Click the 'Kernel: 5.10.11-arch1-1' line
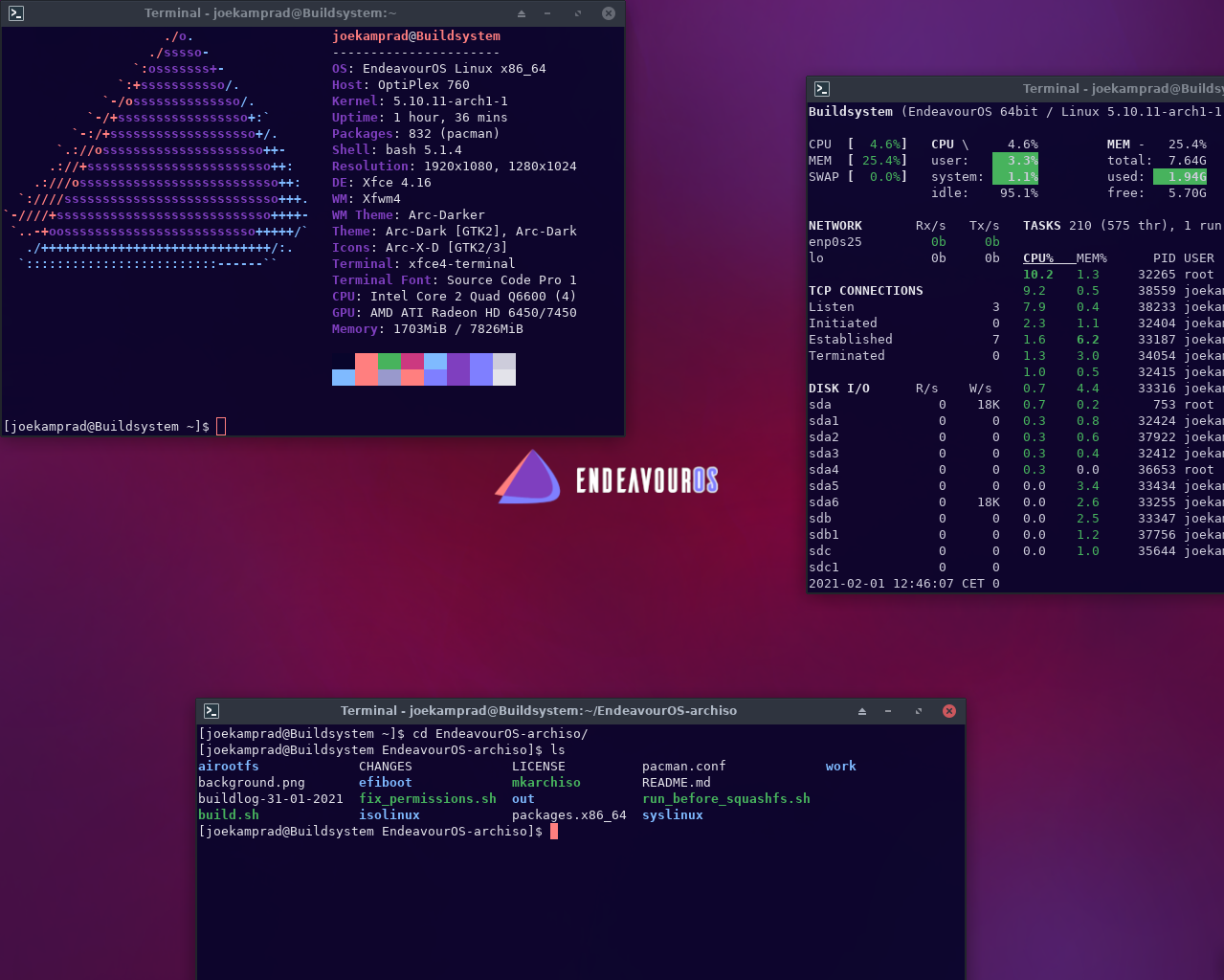The image size is (1224, 980). (x=420, y=100)
